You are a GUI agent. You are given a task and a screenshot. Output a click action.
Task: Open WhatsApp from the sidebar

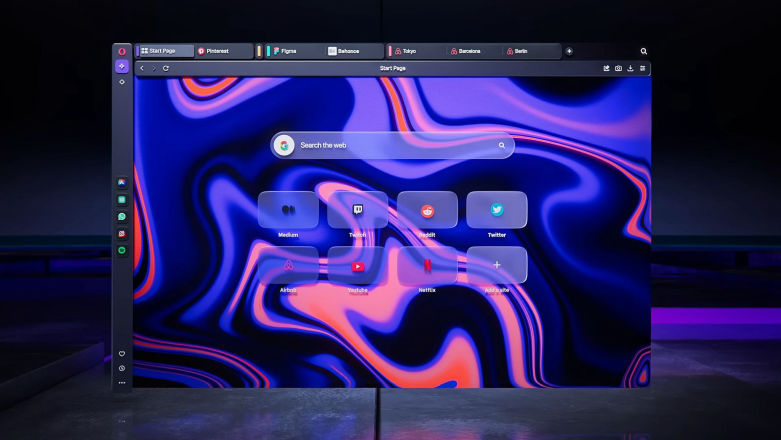(122, 216)
